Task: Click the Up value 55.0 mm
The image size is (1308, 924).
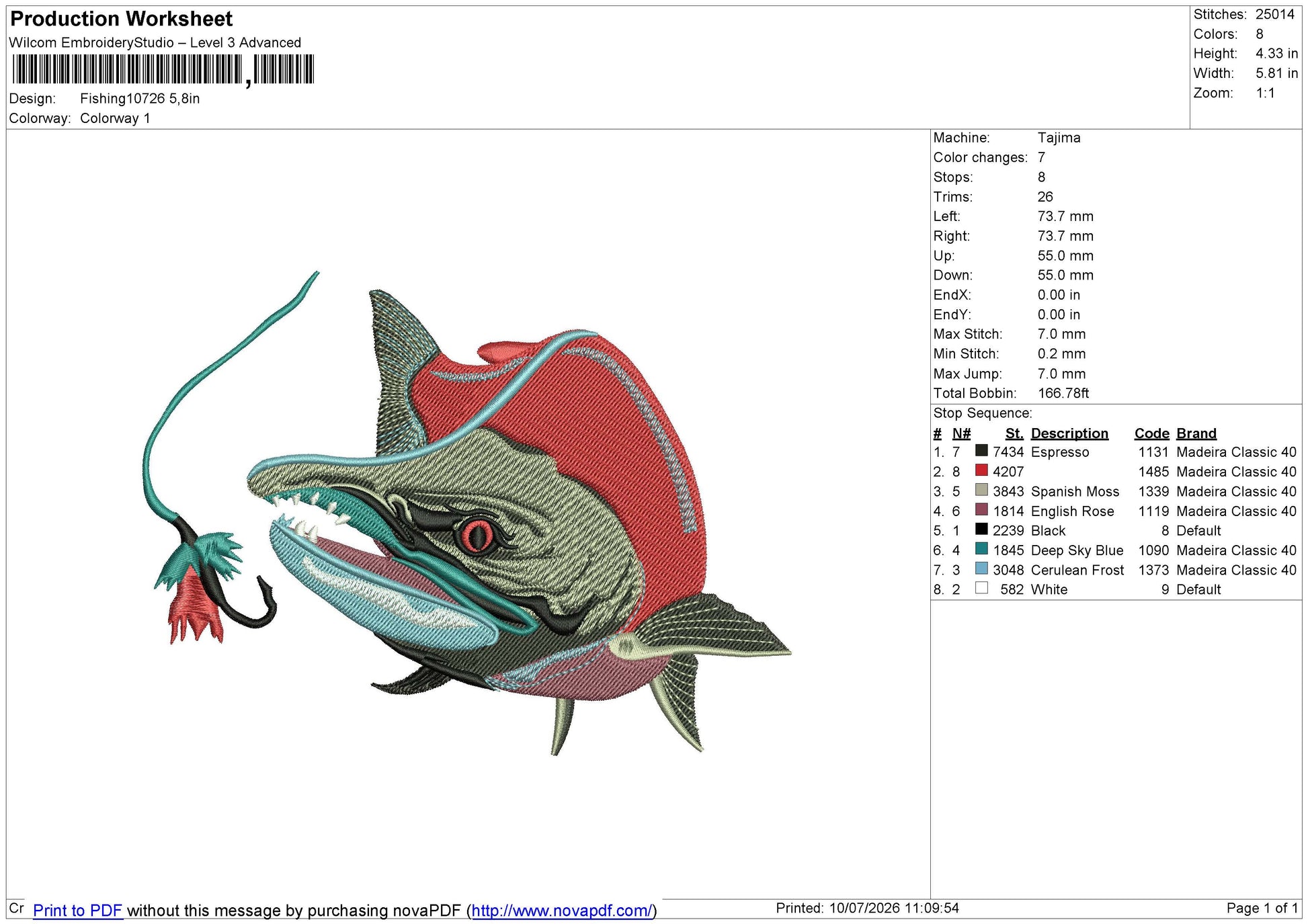Action: 1065,255
